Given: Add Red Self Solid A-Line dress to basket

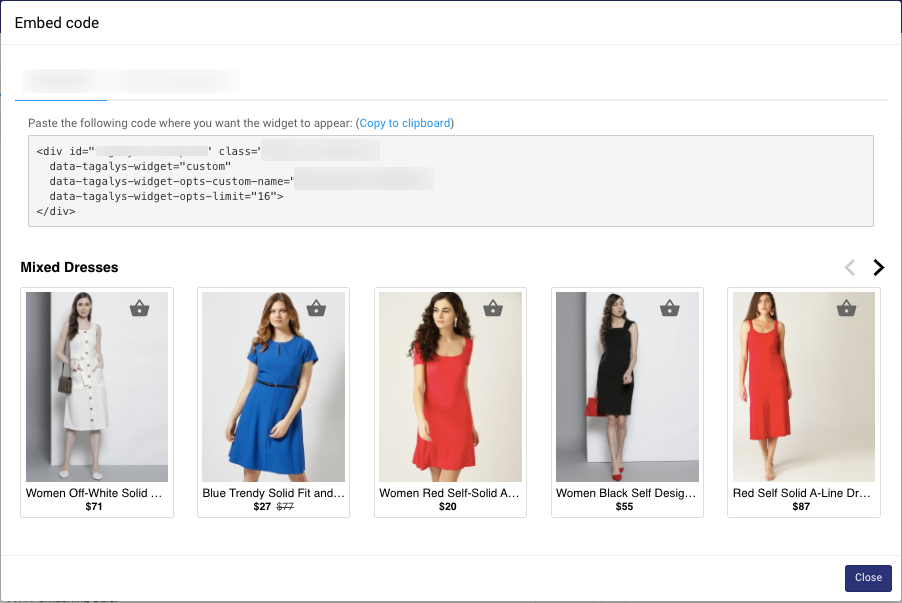Looking at the screenshot, I should point(846,308).
